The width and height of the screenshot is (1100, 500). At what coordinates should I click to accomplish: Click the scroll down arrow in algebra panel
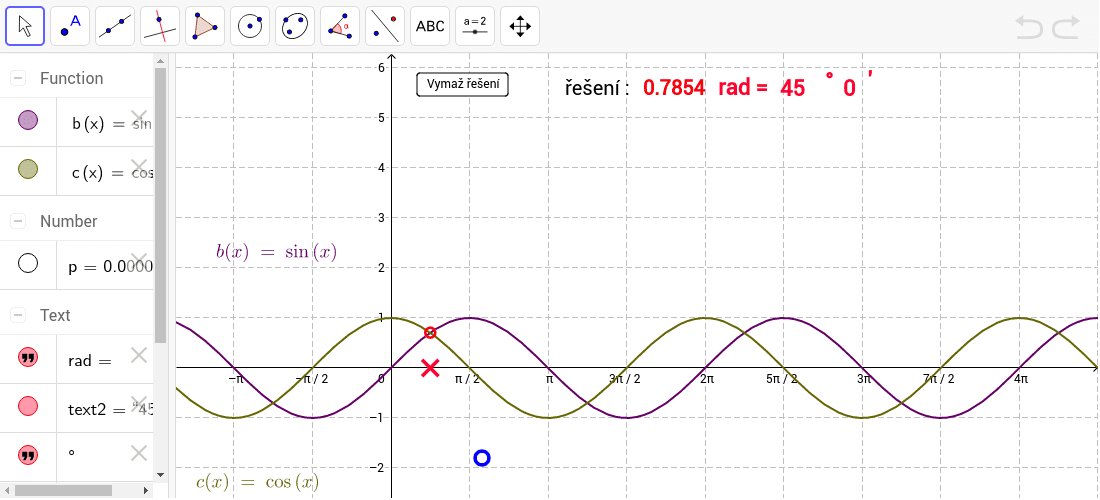pos(161,475)
